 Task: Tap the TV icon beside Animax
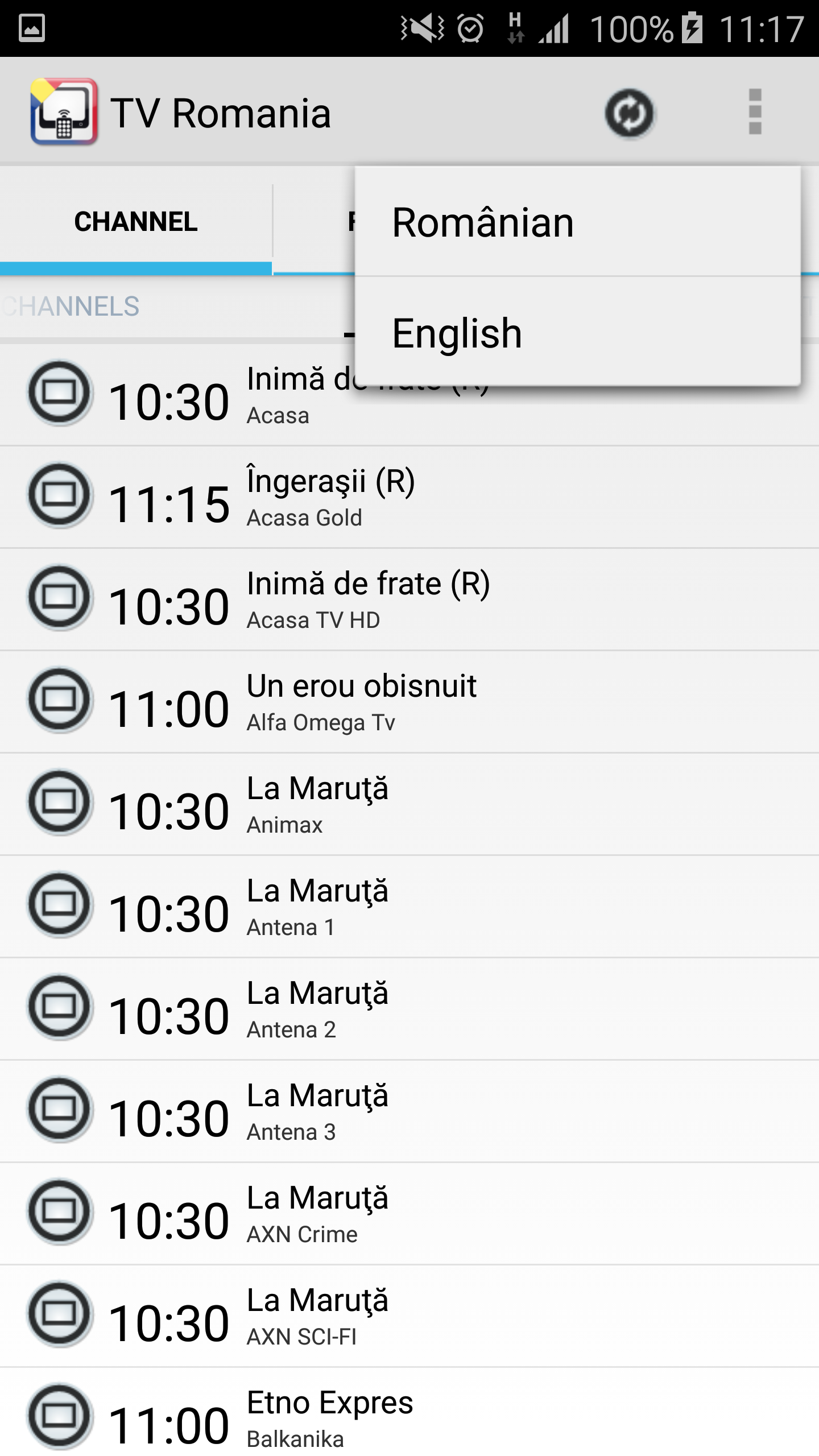(60, 803)
